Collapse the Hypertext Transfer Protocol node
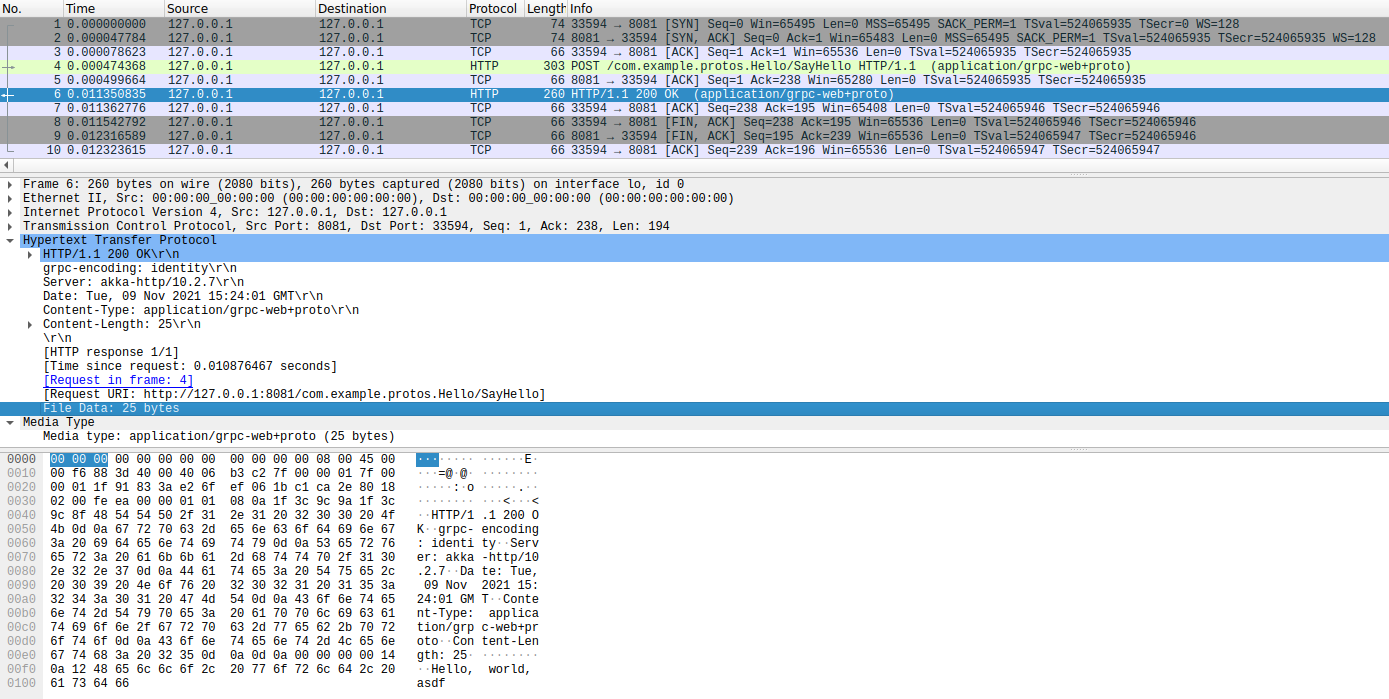The width and height of the screenshot is (1389, 699). coord(10,240)
